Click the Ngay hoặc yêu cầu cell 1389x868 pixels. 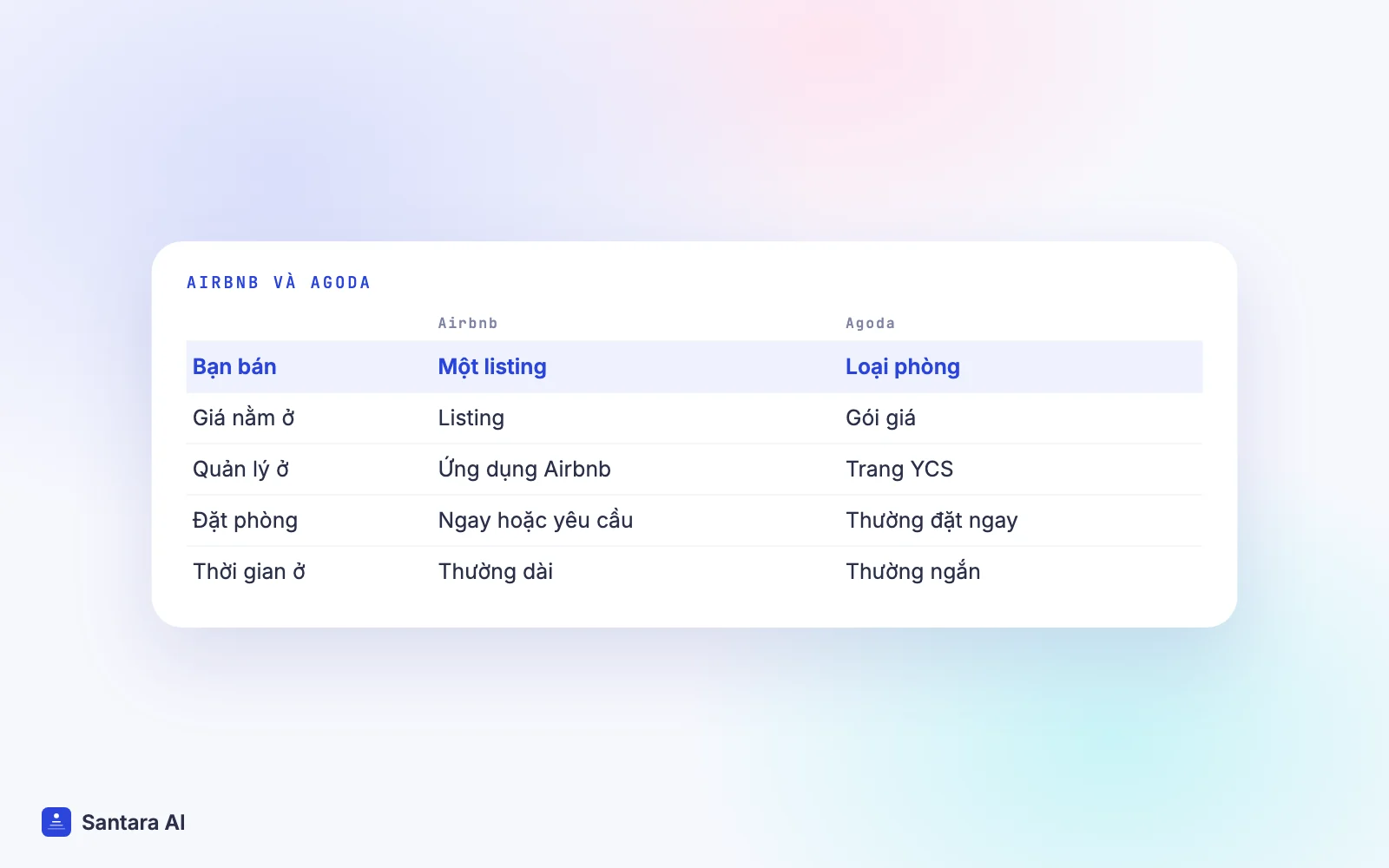(x=536, y=520)
